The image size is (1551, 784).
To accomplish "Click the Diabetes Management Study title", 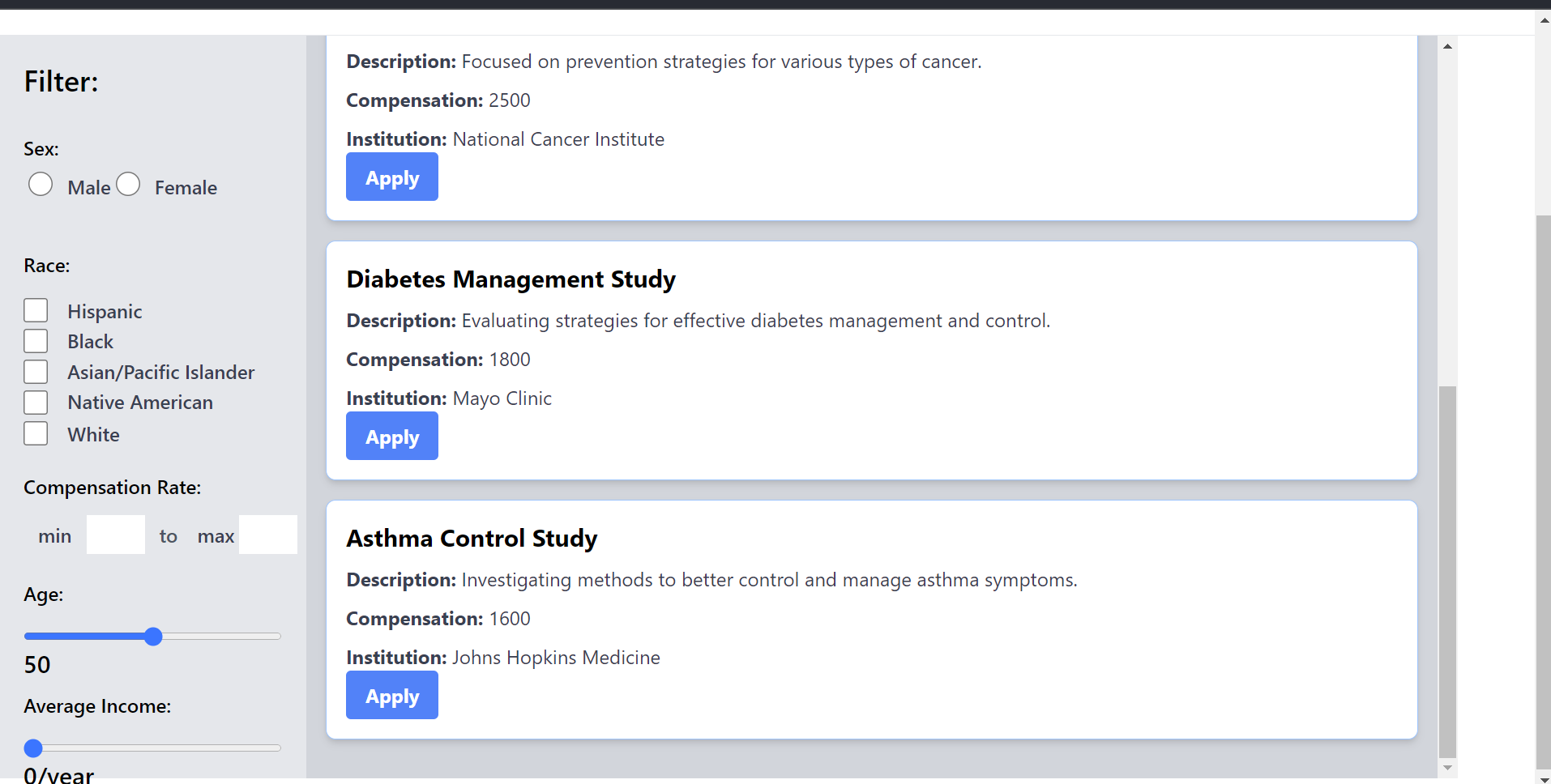I will [511, 279].
